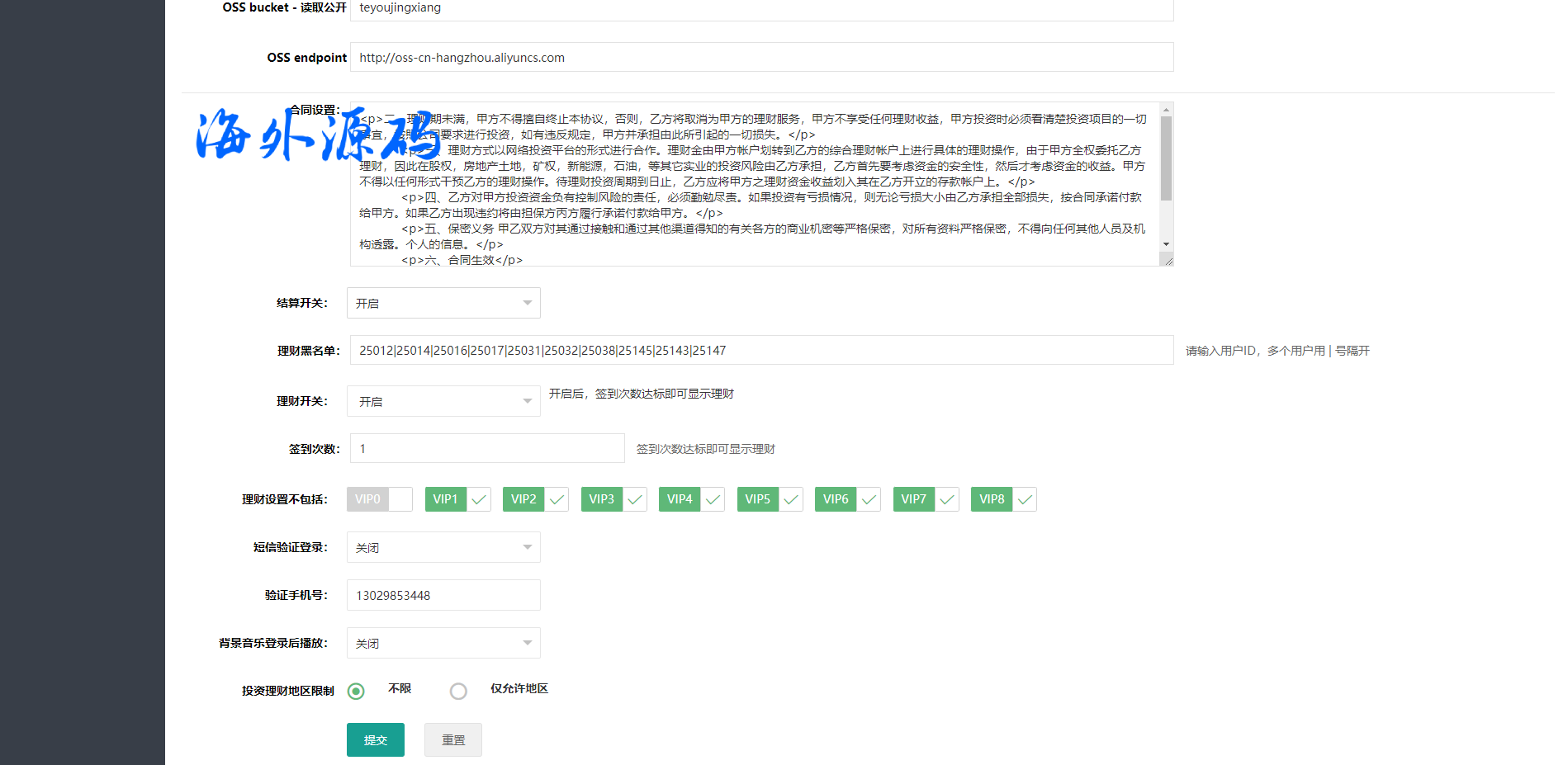Open the 背景音乐登录后播放 dropdown
Screen dimensions: 1568x765
443,643
